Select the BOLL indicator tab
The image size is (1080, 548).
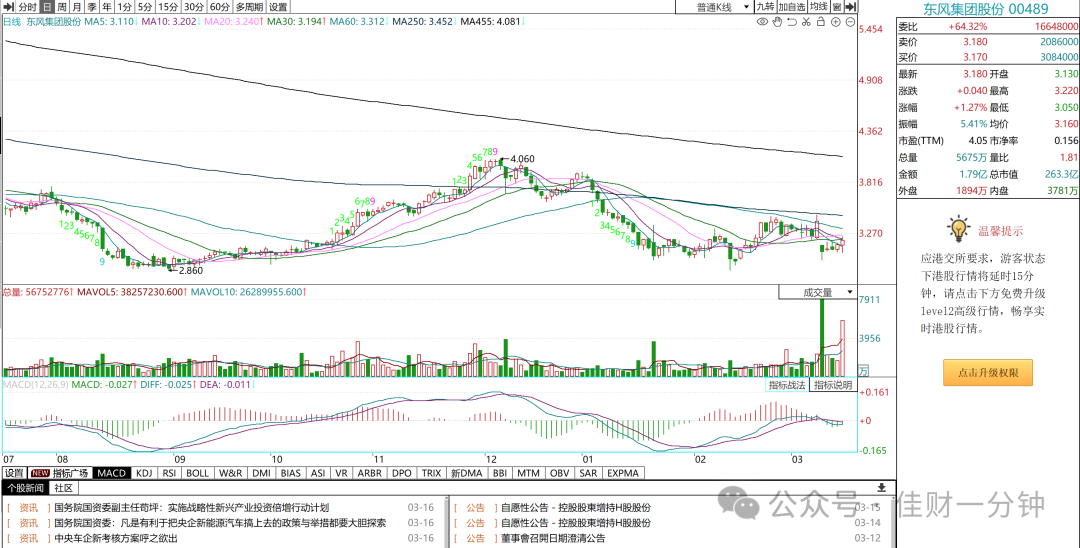coord(198,474)
